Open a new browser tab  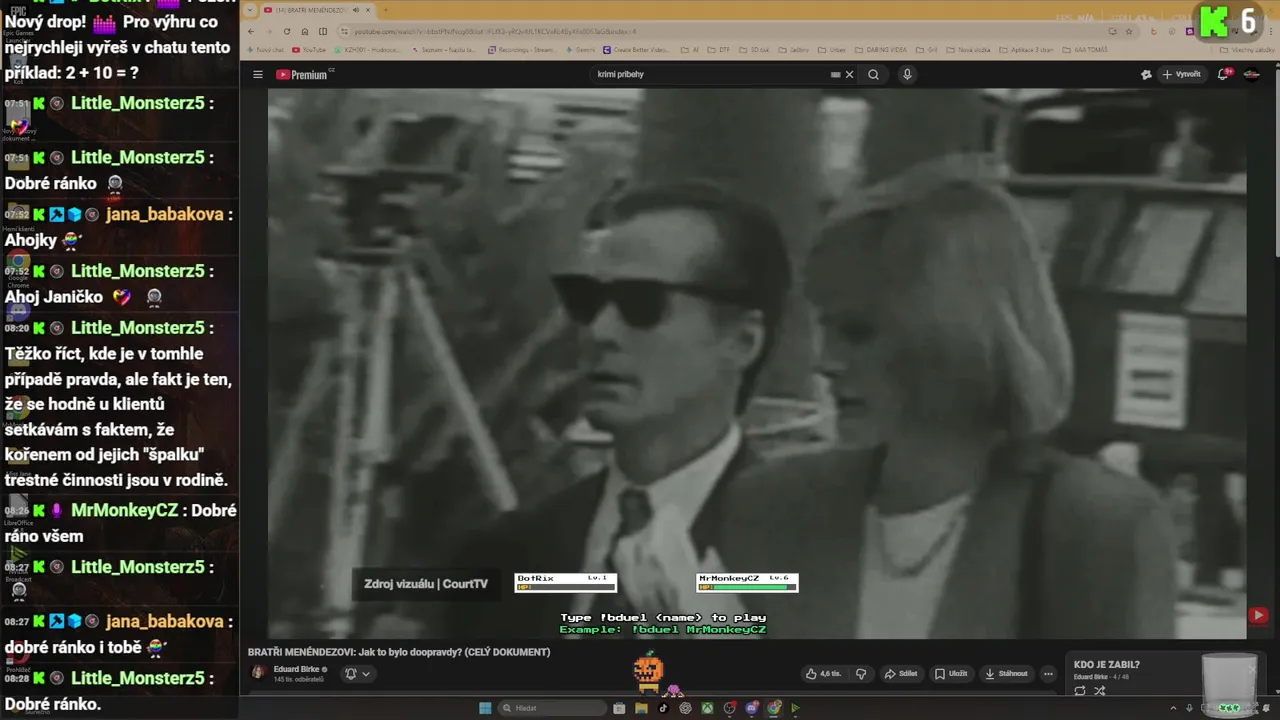(385, 10)
